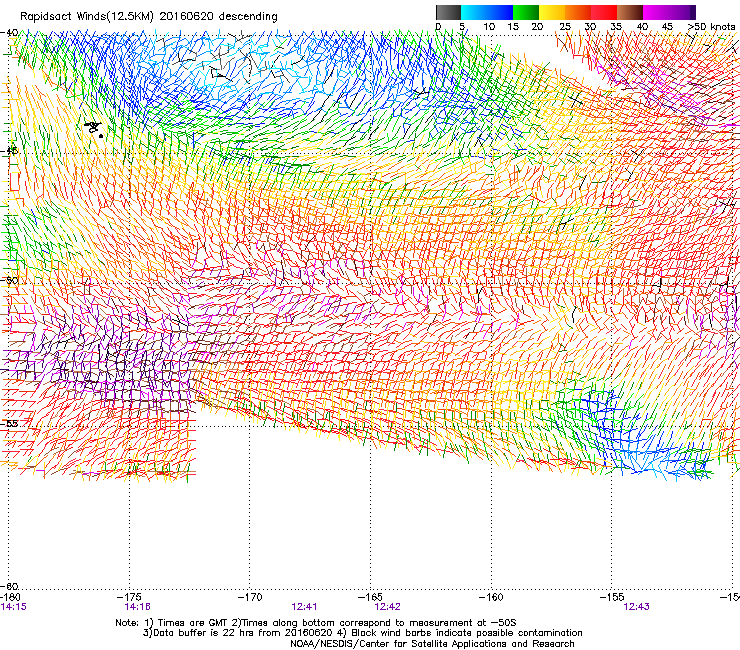Click the '25' label under the color bar

(565, 27)
